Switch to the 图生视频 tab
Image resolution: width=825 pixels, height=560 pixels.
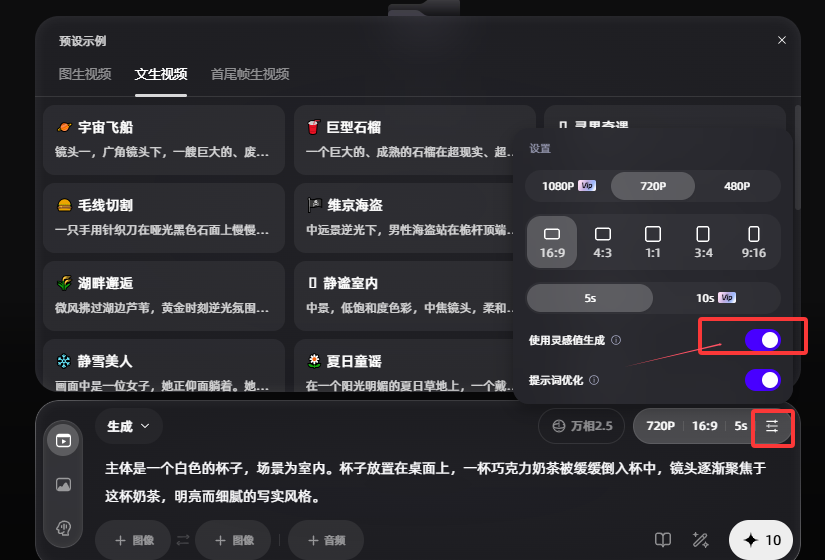click(85, 74)
